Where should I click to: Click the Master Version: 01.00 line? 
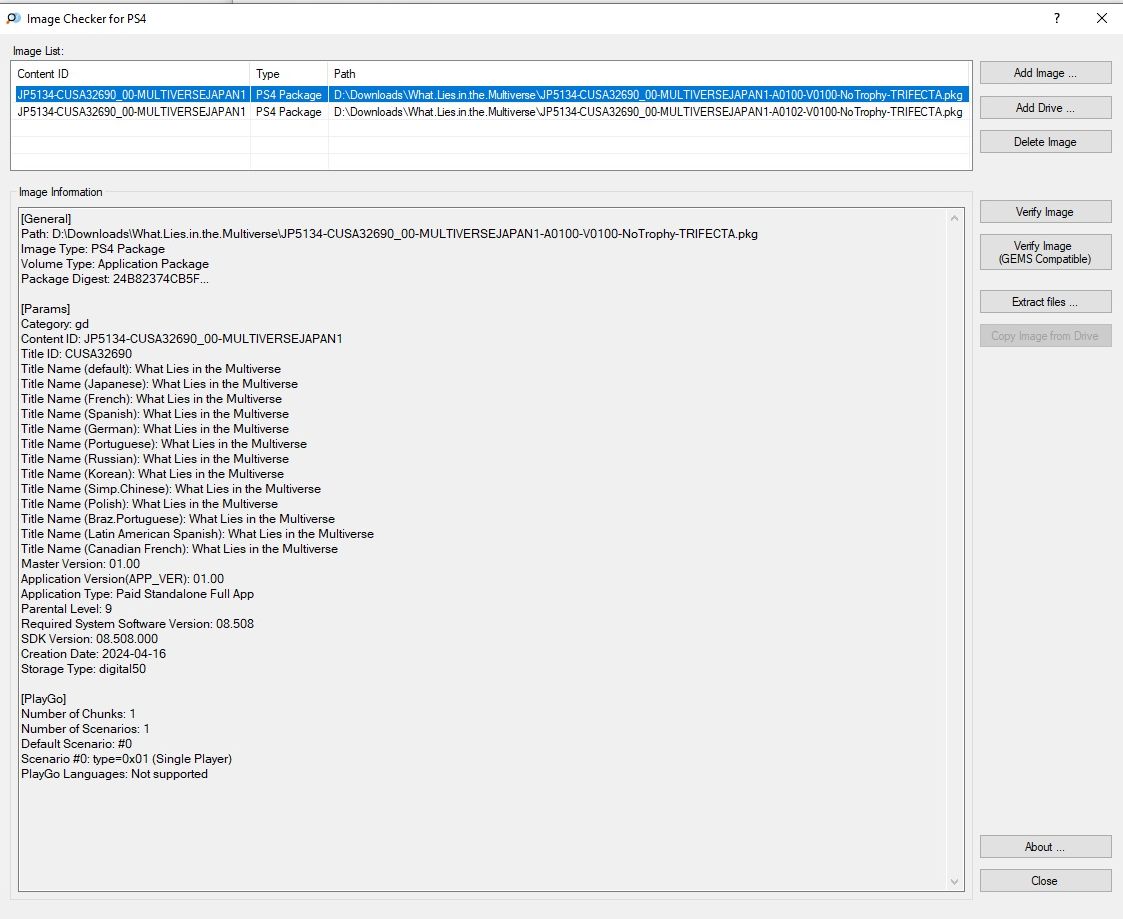click(x=80, y=564)
